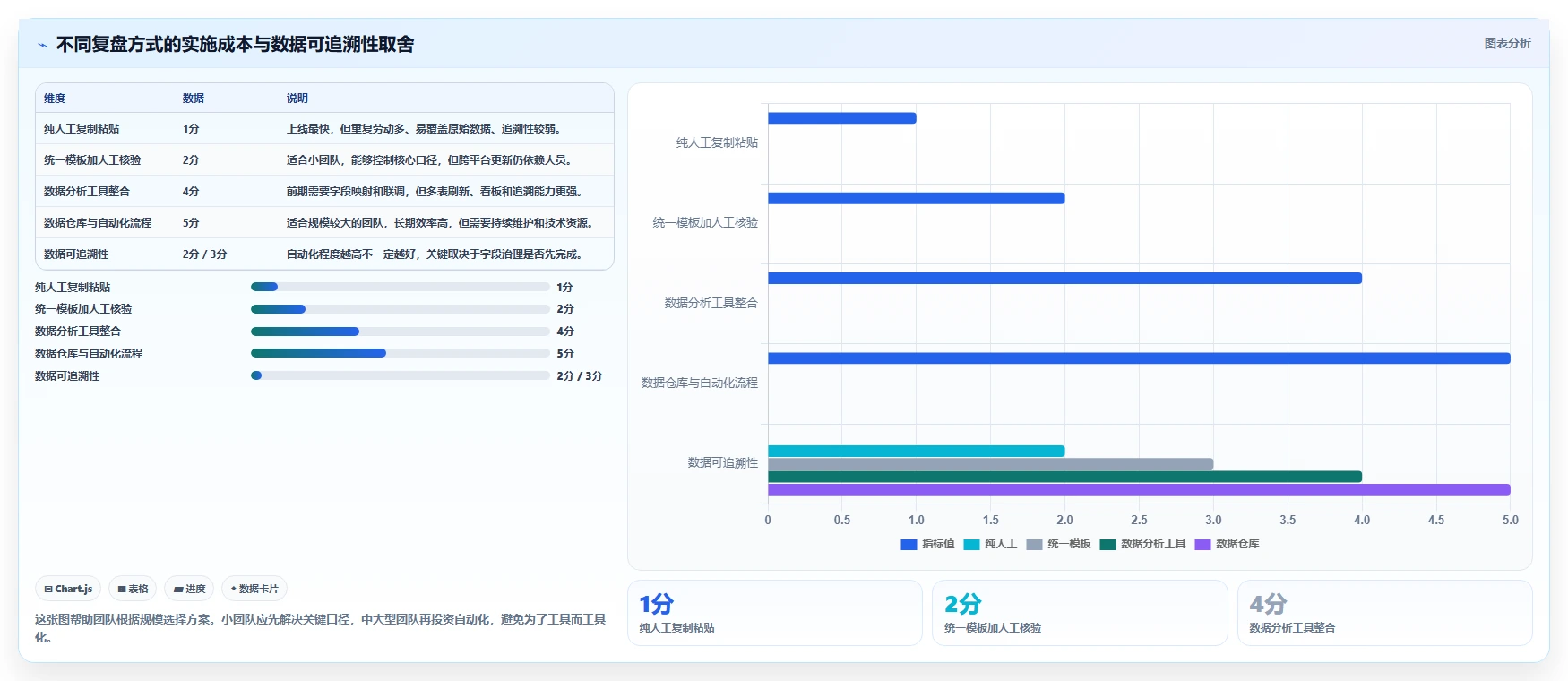Click the footer note starting with 这张图帮助团队
This screenshot has width=1568, height=681.
coord(321,628)
